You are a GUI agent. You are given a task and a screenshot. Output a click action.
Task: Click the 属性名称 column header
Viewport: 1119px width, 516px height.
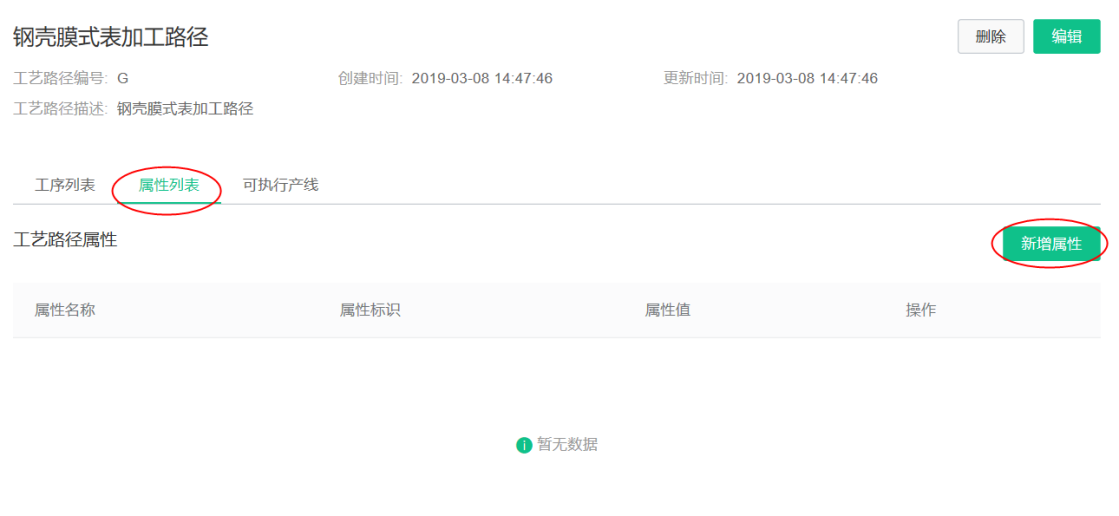pos(65,310)
